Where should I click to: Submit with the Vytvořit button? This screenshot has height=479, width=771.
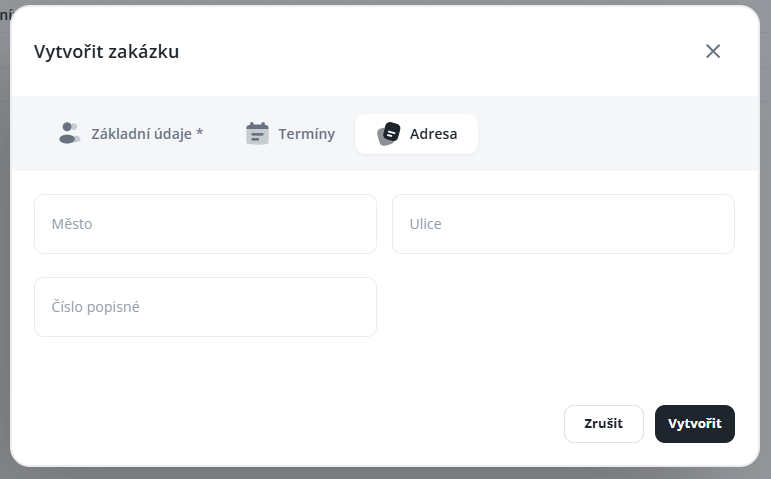(694, 424)
